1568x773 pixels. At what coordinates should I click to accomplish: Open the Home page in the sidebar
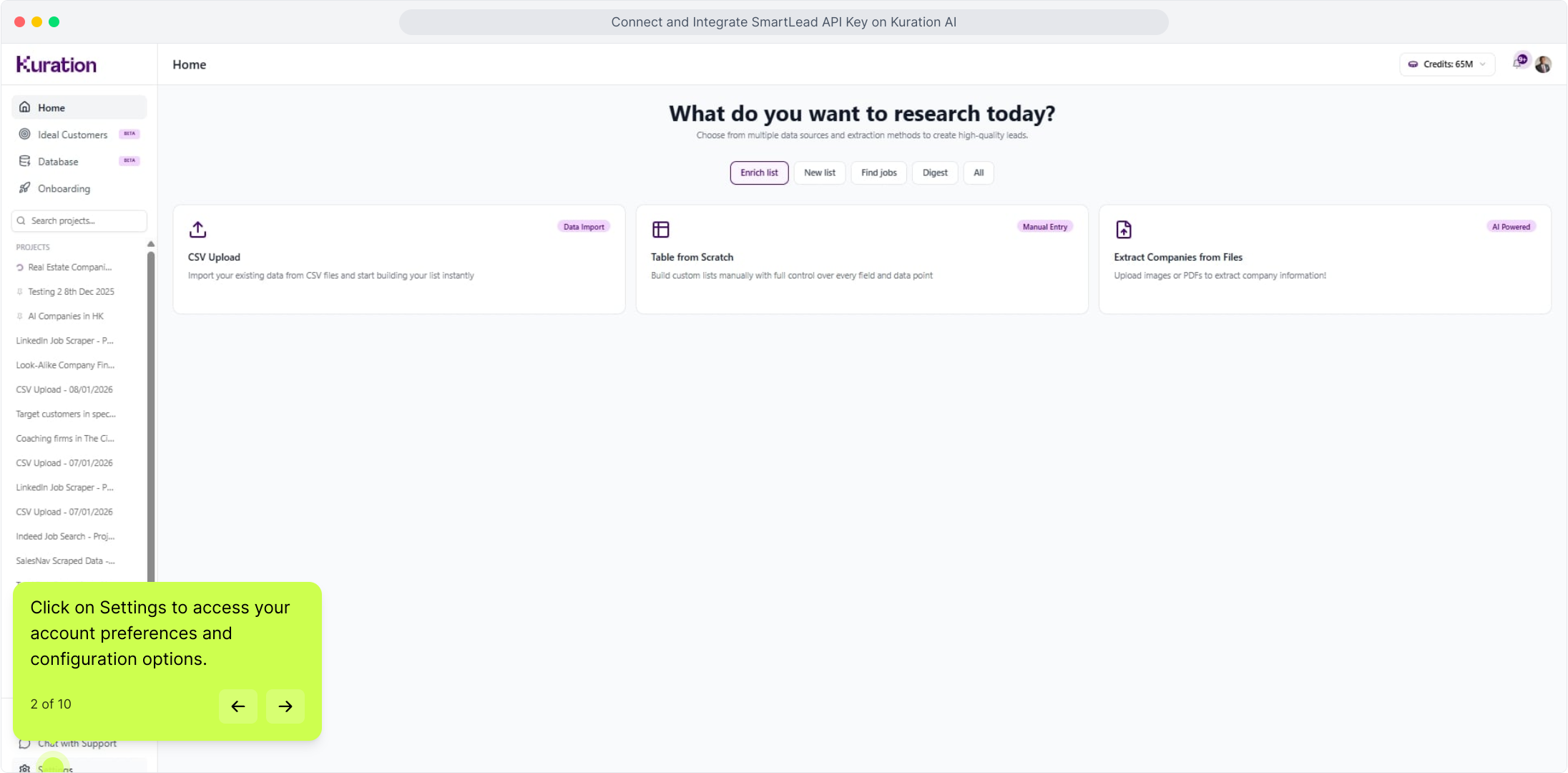pyautogui.click(x=79, y=107)
